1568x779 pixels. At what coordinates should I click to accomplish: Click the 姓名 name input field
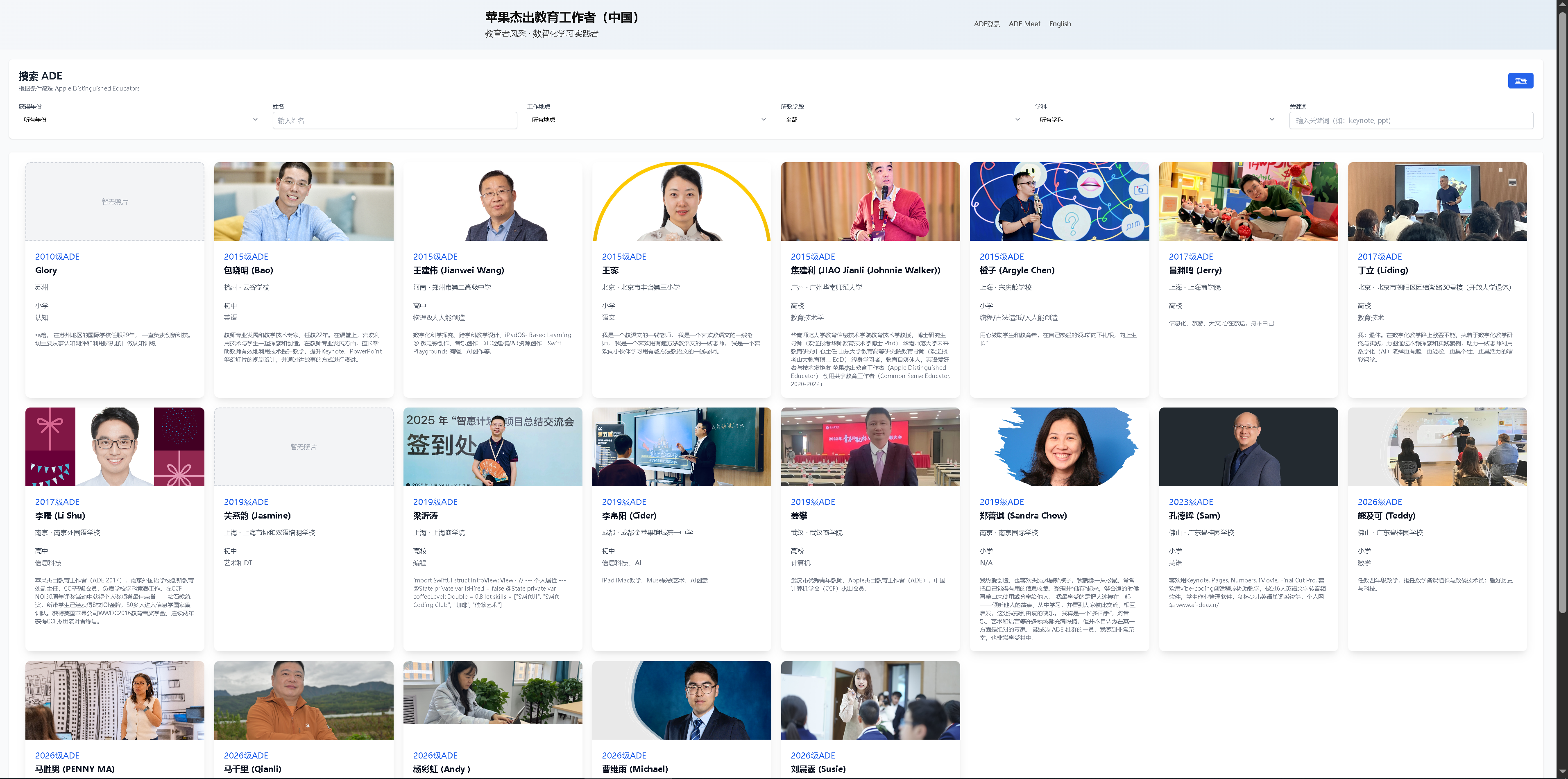[x=394, y=120]
